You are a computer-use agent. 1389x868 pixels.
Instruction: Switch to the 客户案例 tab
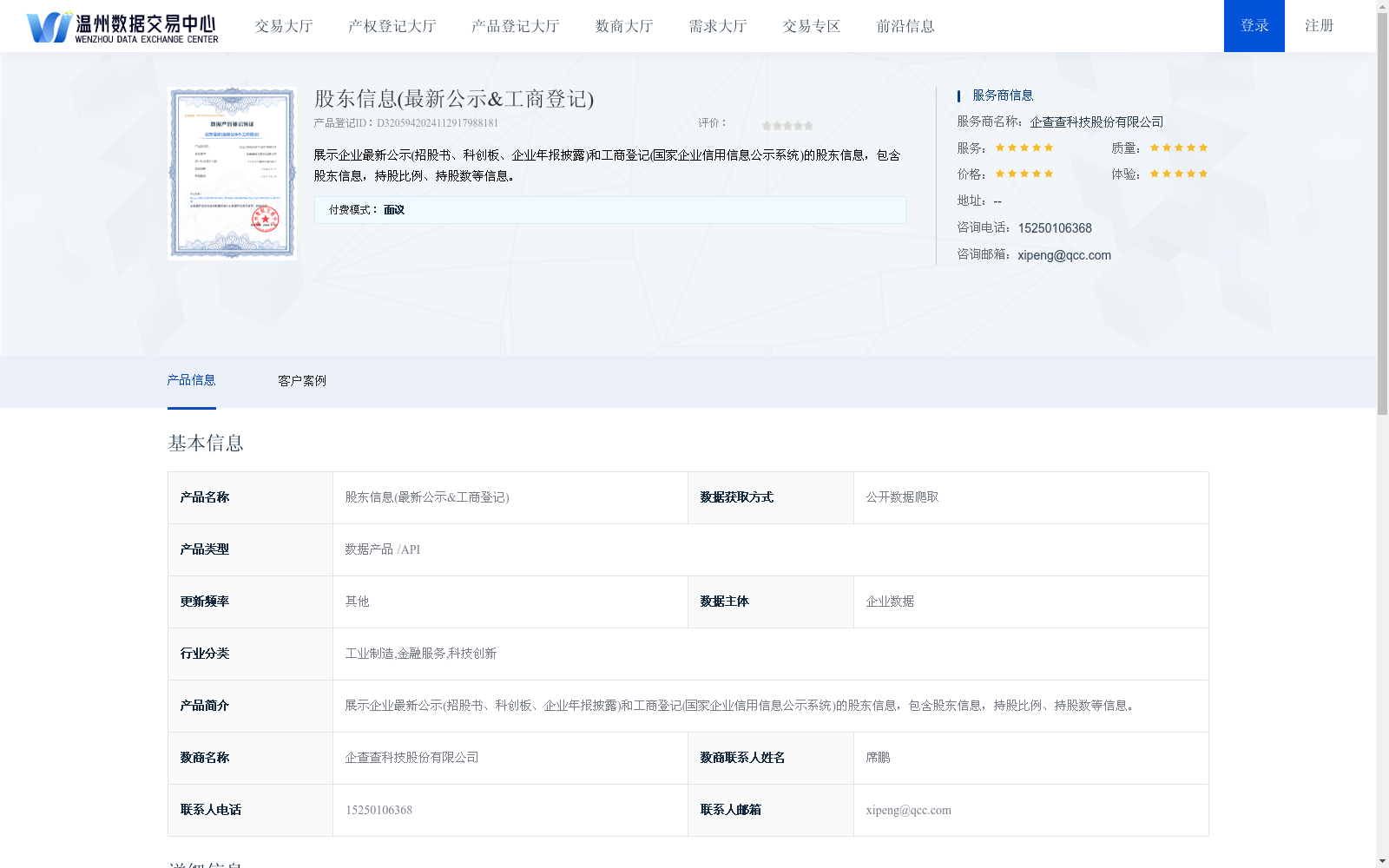coord(300,380)
